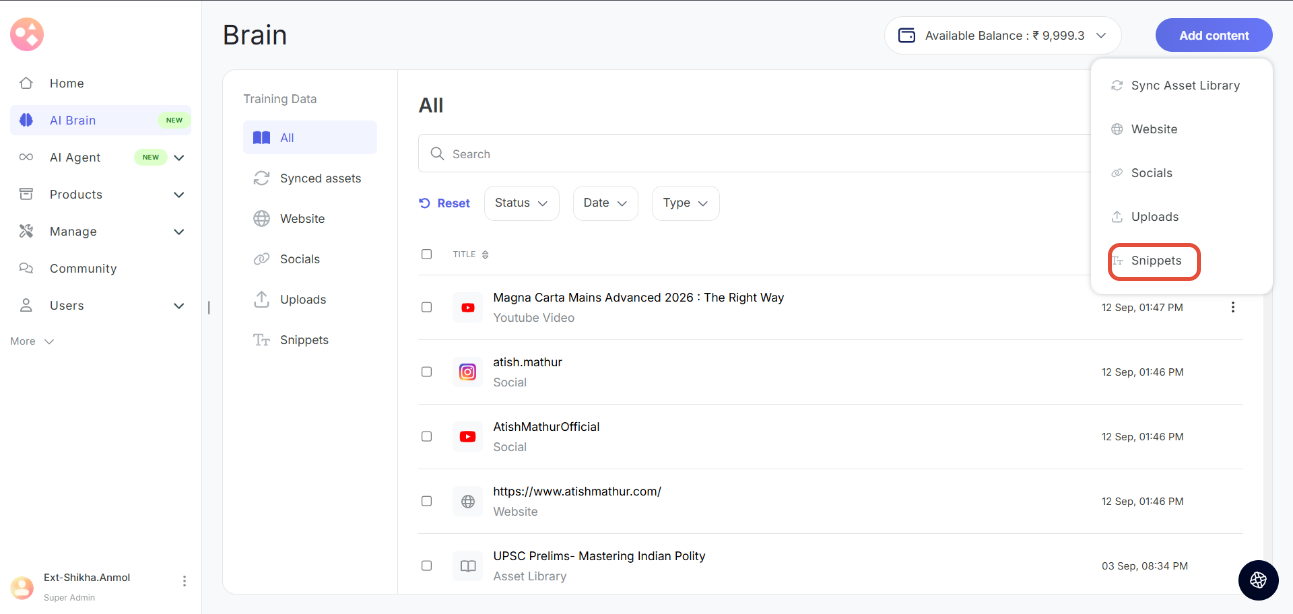
Task: Click the Instagram icon for atish.mathur
Action: click(467, 372)
